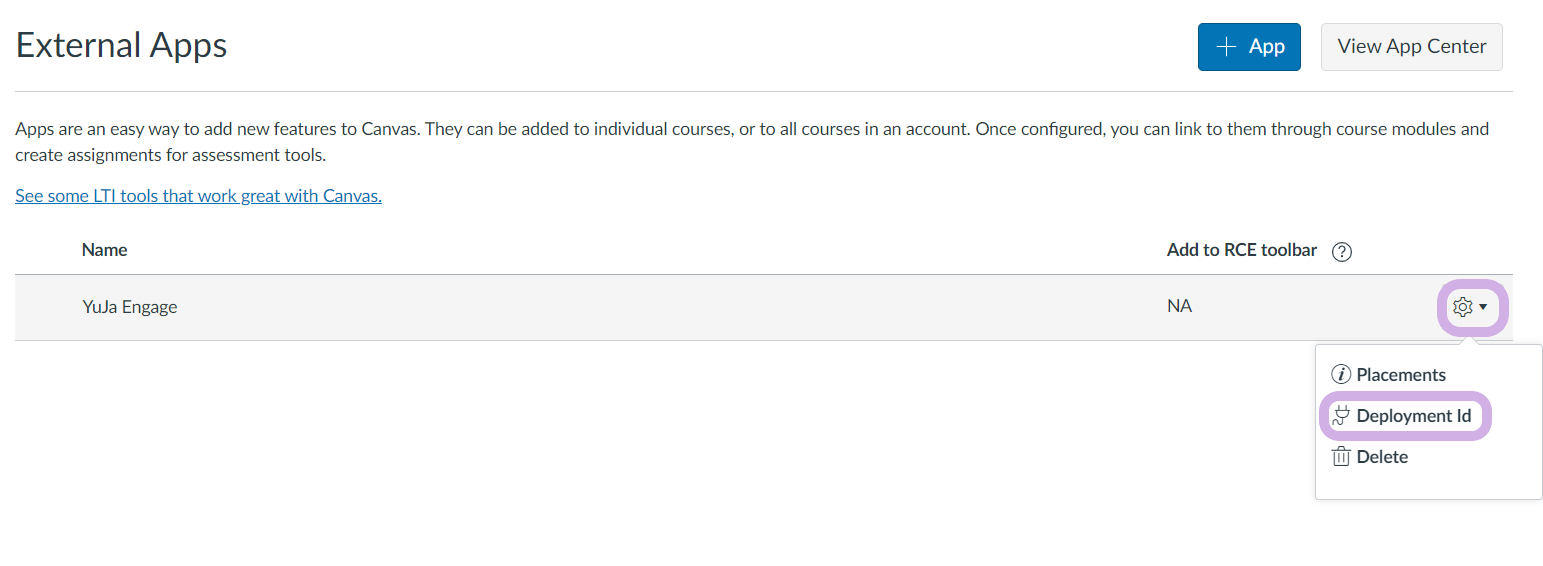Click the help question mark icon
Image resolution: width=1543 pixels, height=566 pixels.
click(x=1343, y=252)
